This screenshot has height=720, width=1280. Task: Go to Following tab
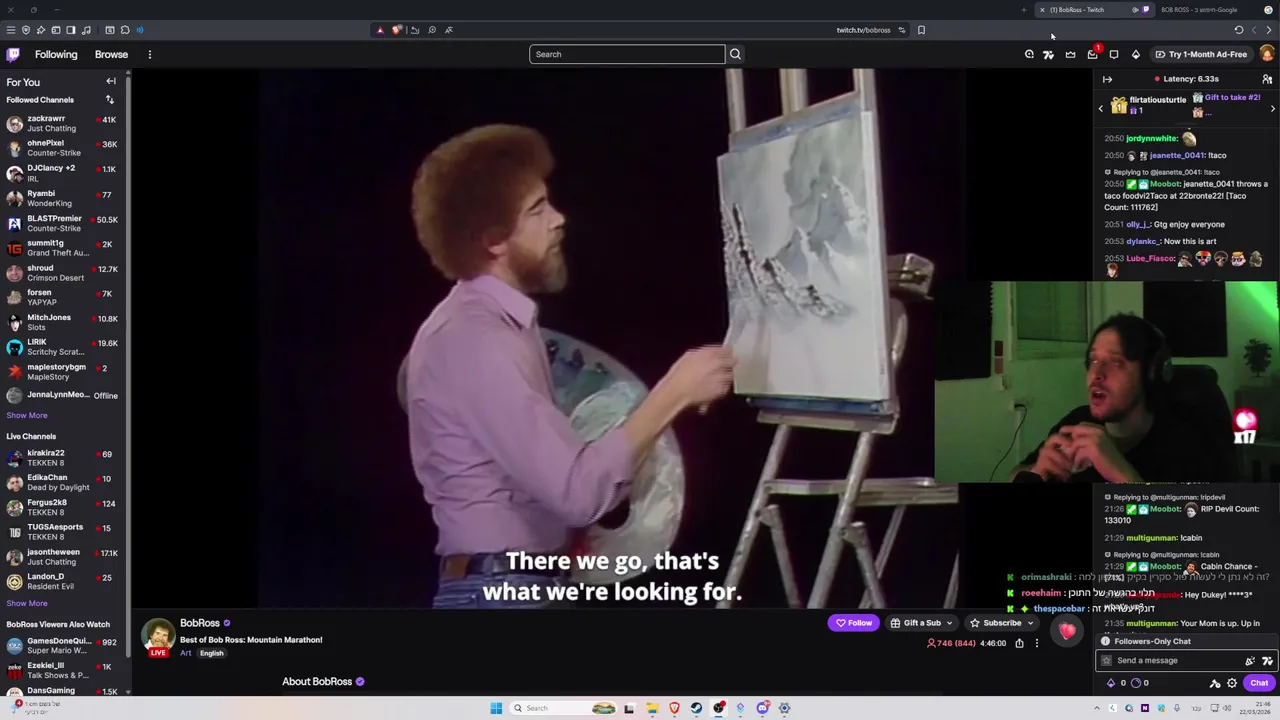click(x=56, y=54)
